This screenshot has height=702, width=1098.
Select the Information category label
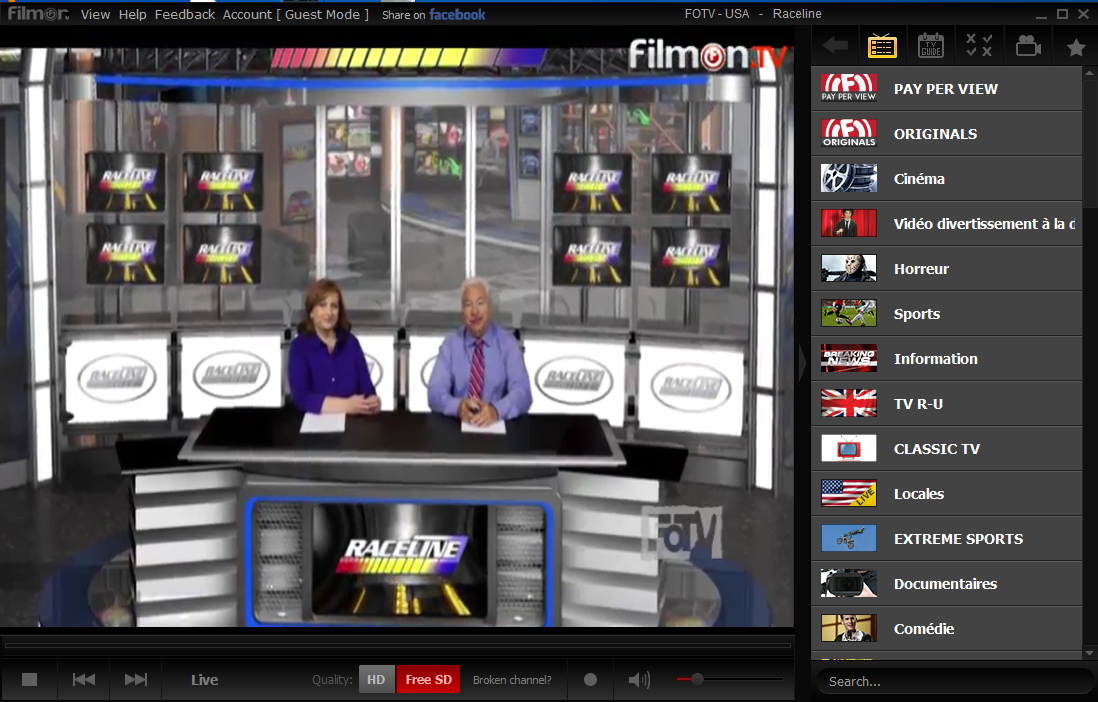point(936,359)
